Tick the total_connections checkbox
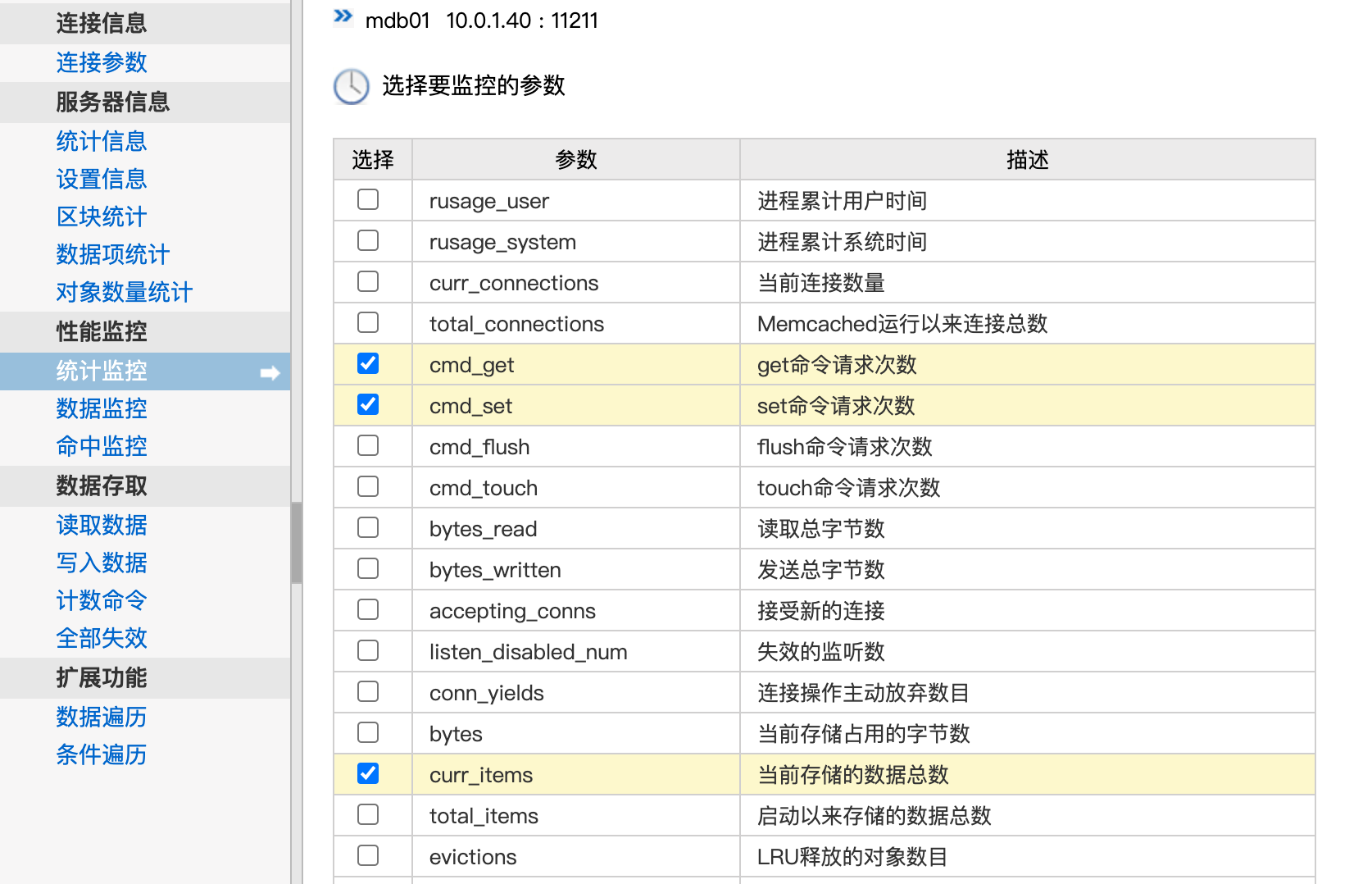 (368, 322)
